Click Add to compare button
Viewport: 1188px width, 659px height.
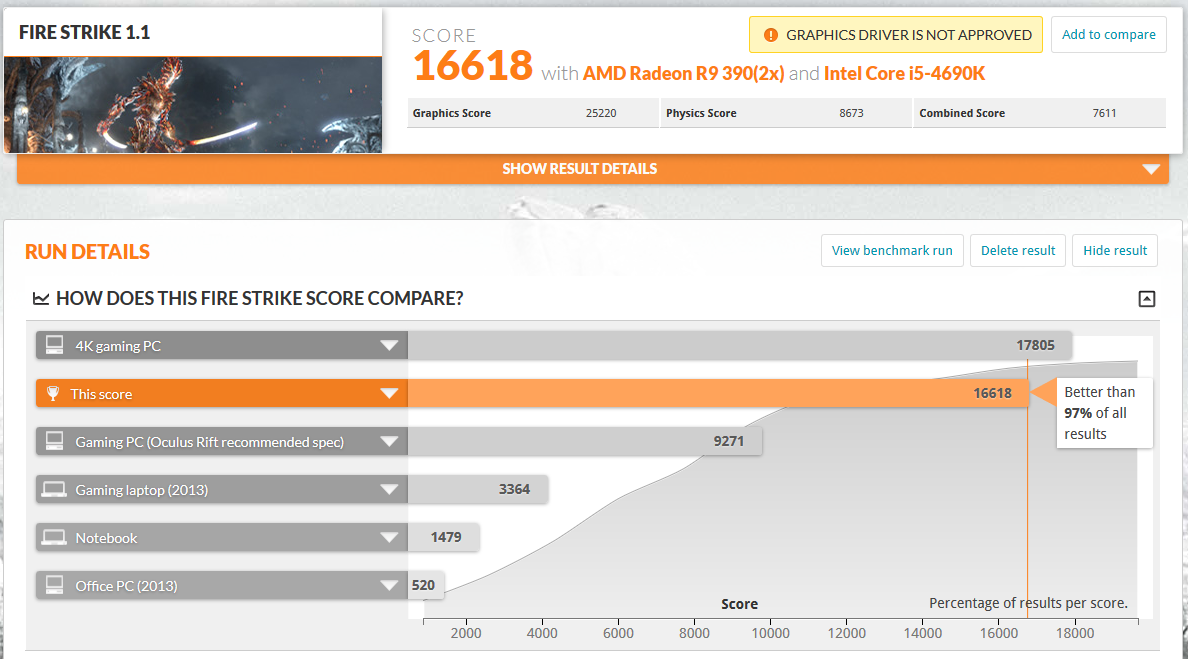click(1108, 35)
